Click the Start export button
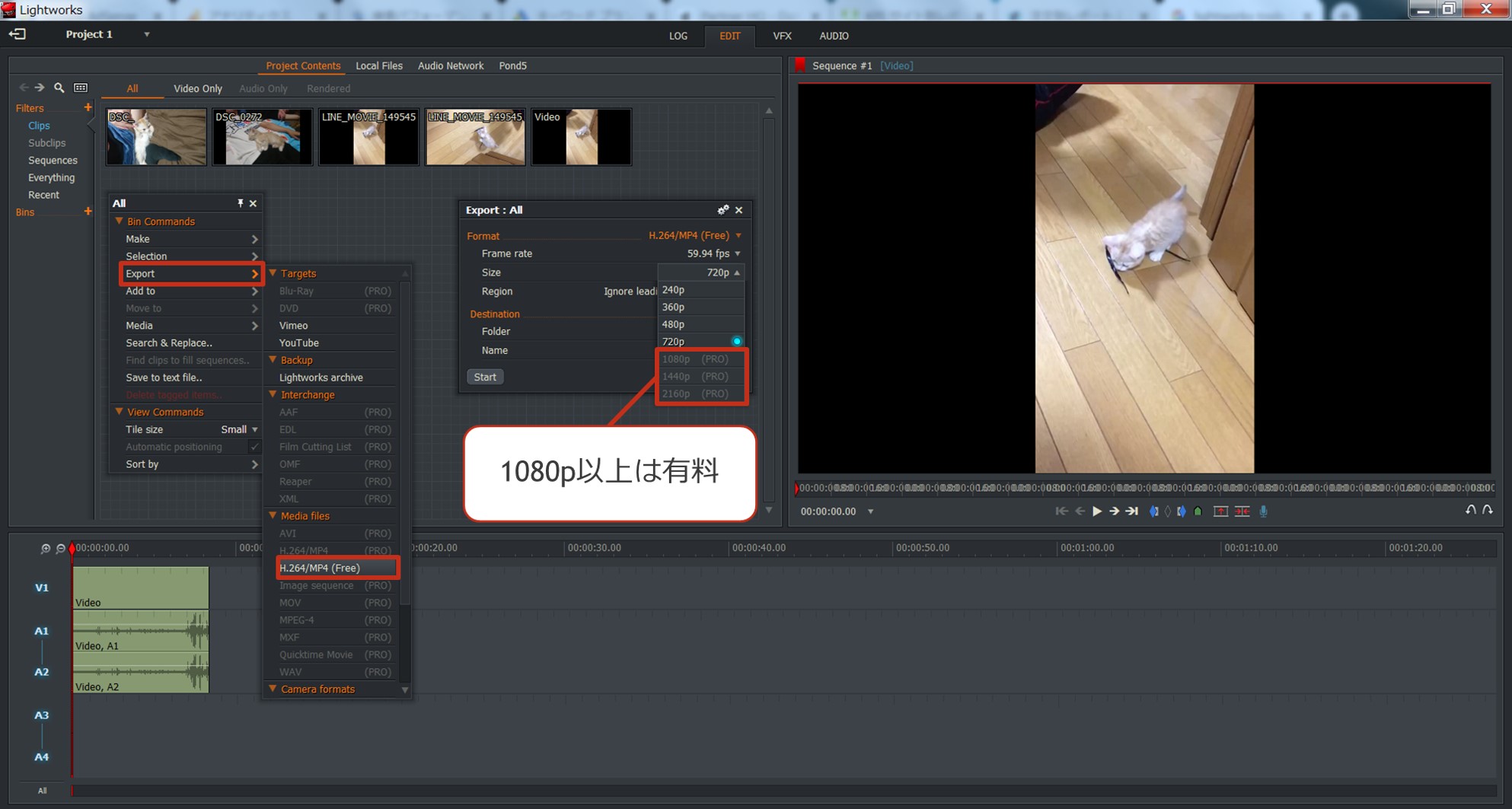Viewport: 1512px width, 809px height. [485, 377]
